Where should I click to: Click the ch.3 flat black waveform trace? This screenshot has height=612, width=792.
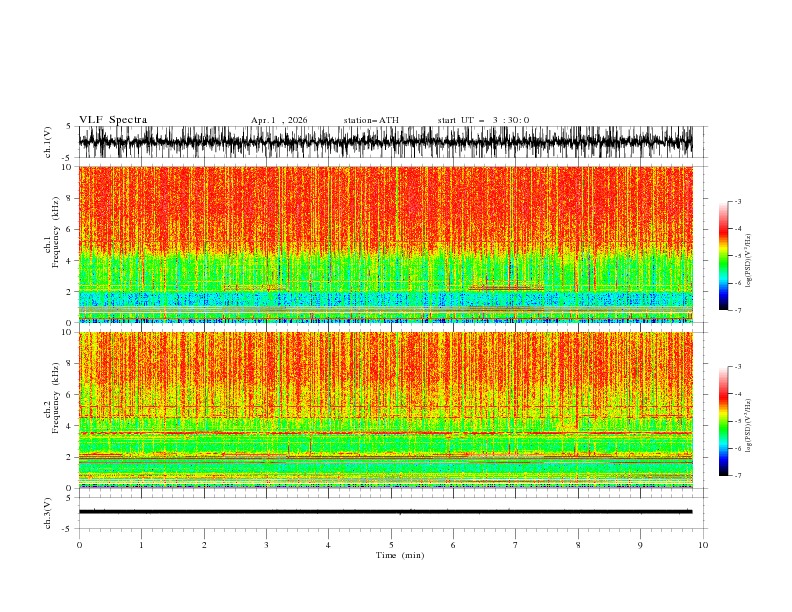tap(385, 512)
